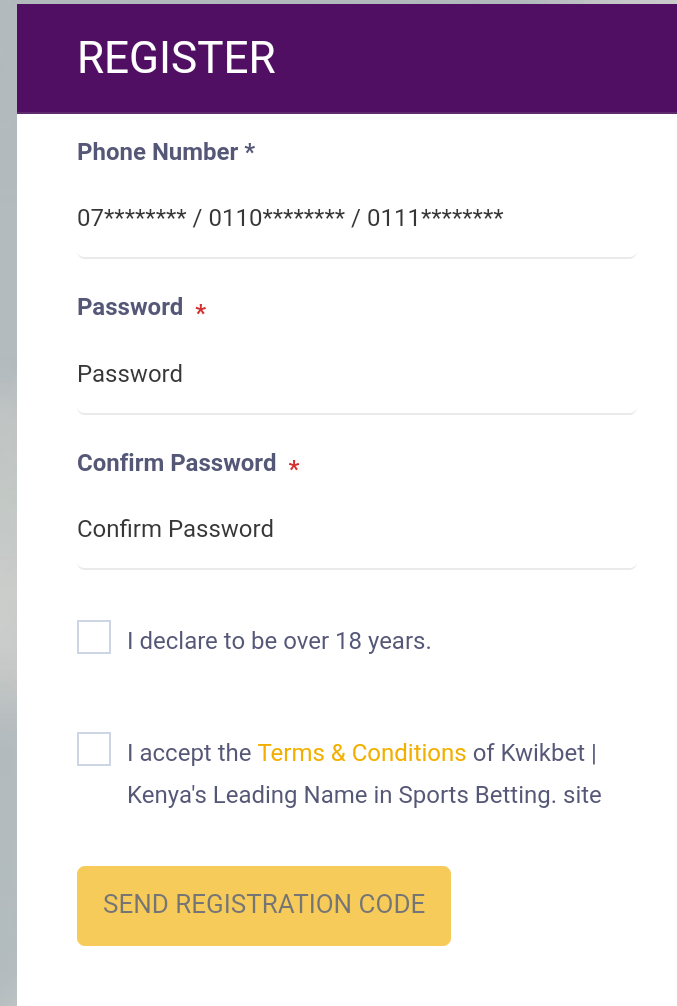Enable the accept Terms & Conditions checkbox
677x1006 pixels.
[x=94, y=749]
